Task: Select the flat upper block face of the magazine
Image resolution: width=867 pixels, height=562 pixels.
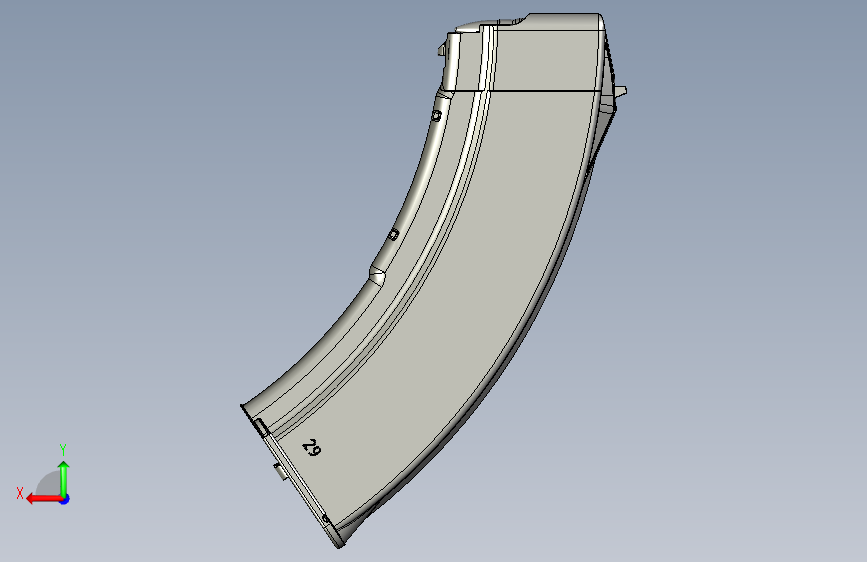Action: click(x=545, y=59)
